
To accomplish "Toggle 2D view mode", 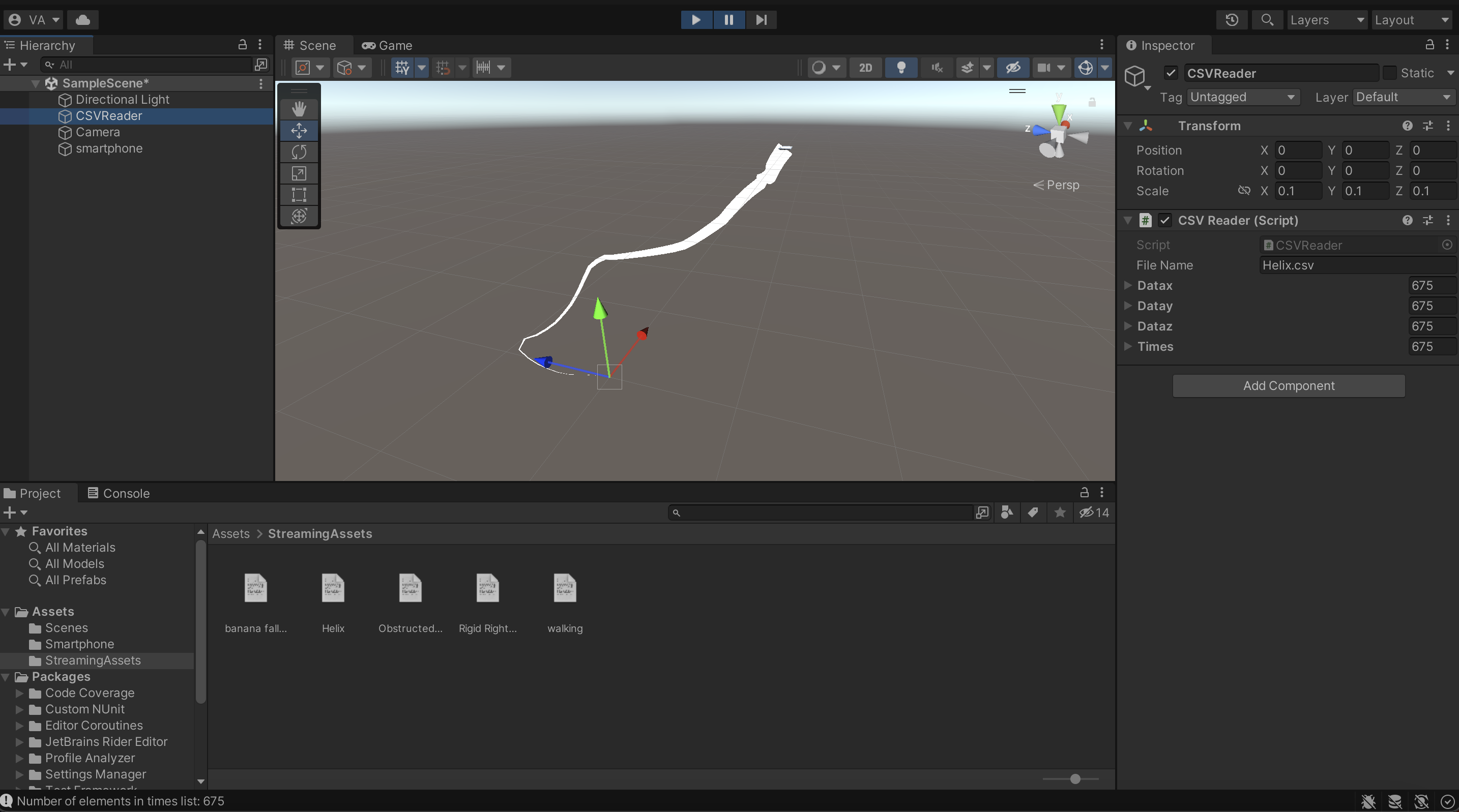I will pos(865,68).
